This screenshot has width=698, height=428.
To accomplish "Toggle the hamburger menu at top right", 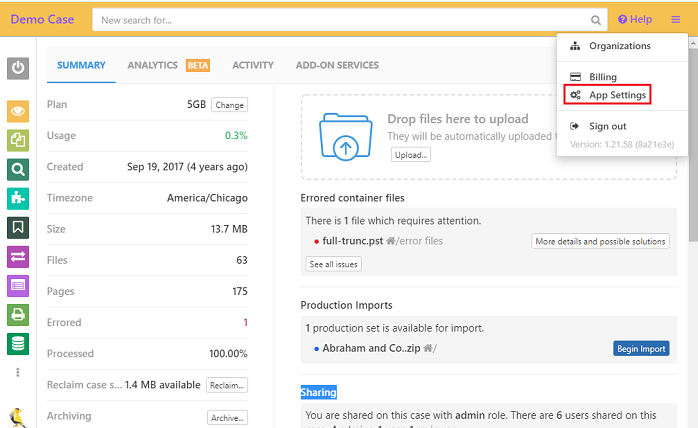I will [x=676, y=20].
